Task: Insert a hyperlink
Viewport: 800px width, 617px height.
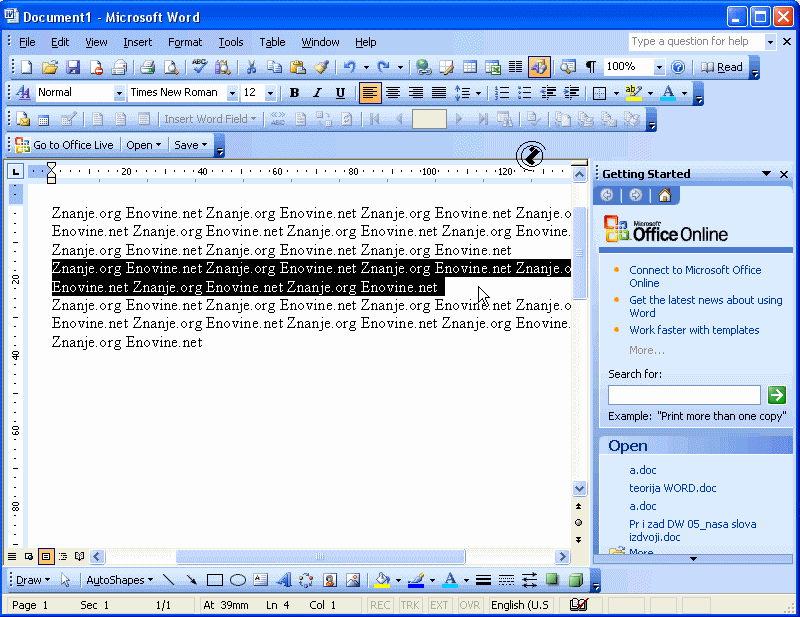Action: (x=423, y=67)
